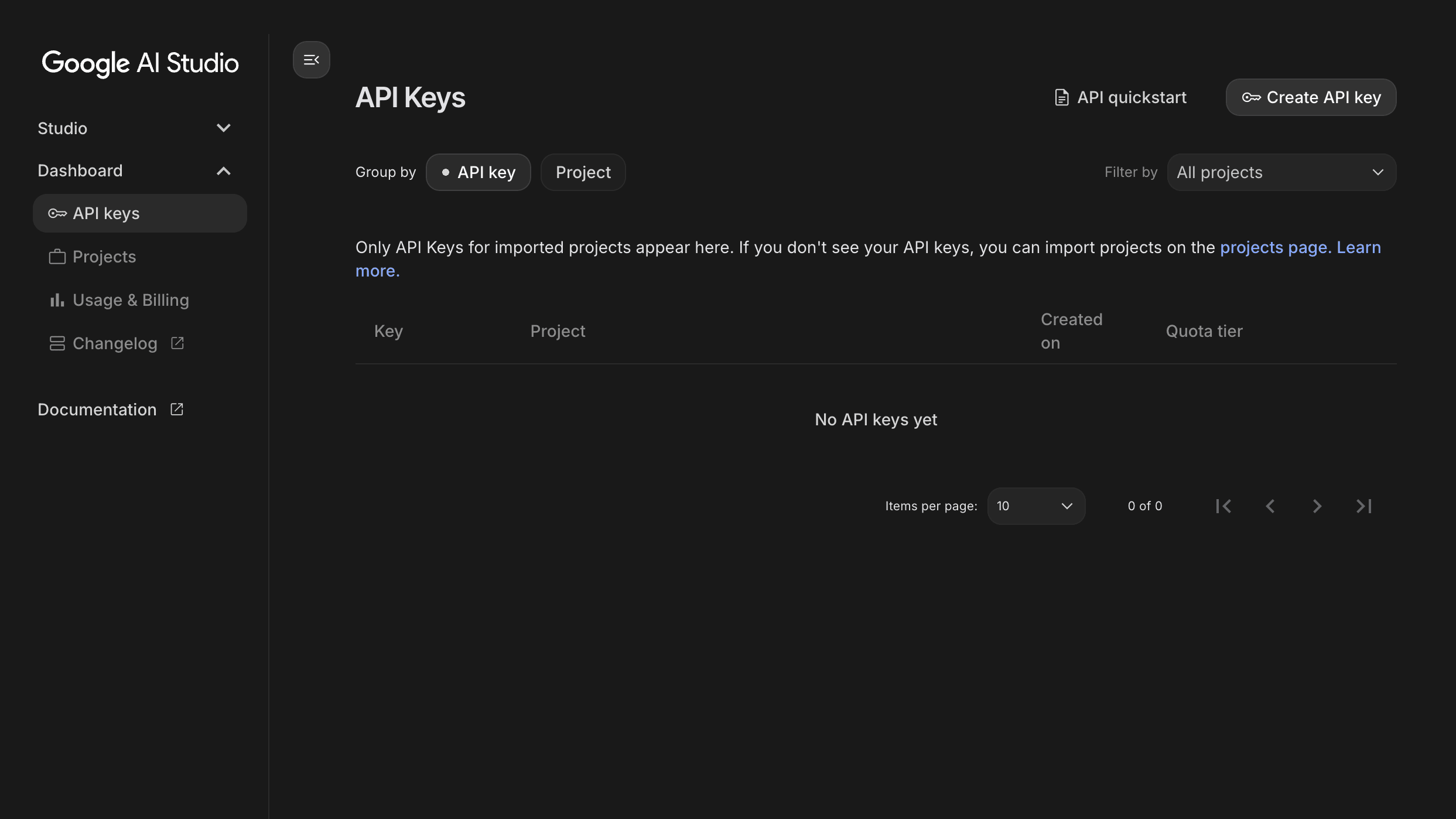Open Documentation from the sidebar
1456x819 pixels.
pyautogui.click(x=97, y=409)
